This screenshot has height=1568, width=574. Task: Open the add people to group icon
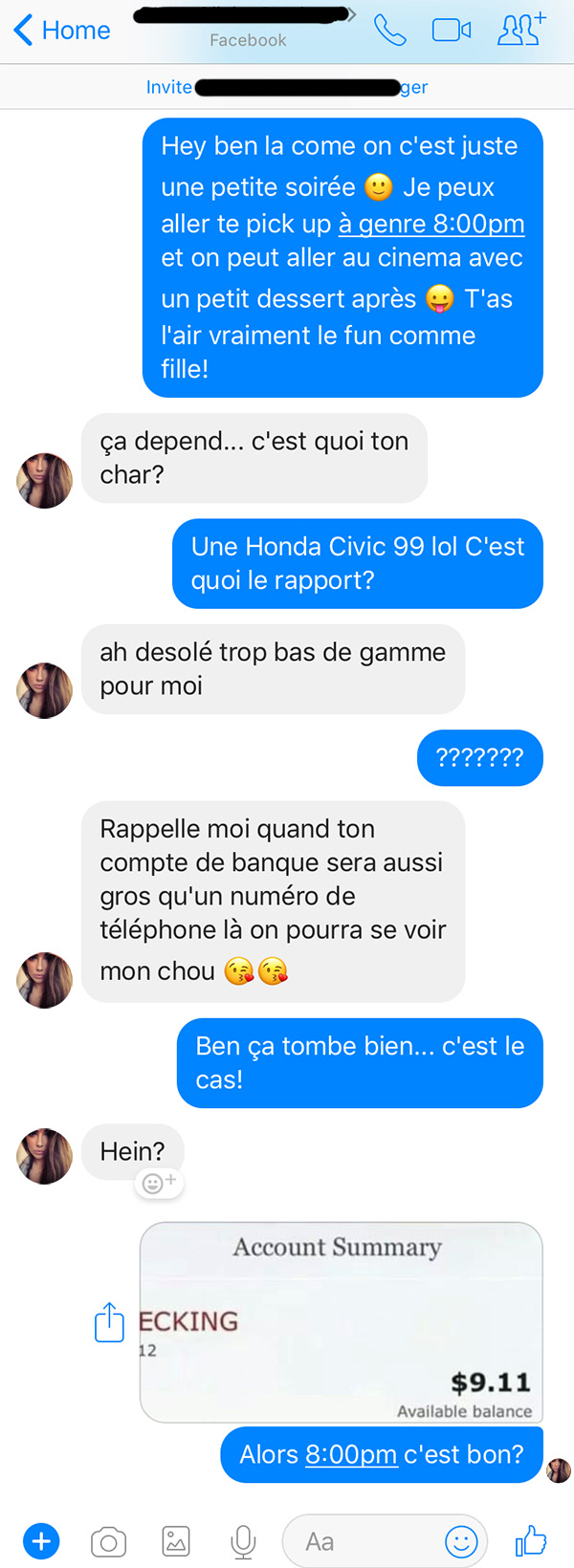coord(521,30)
